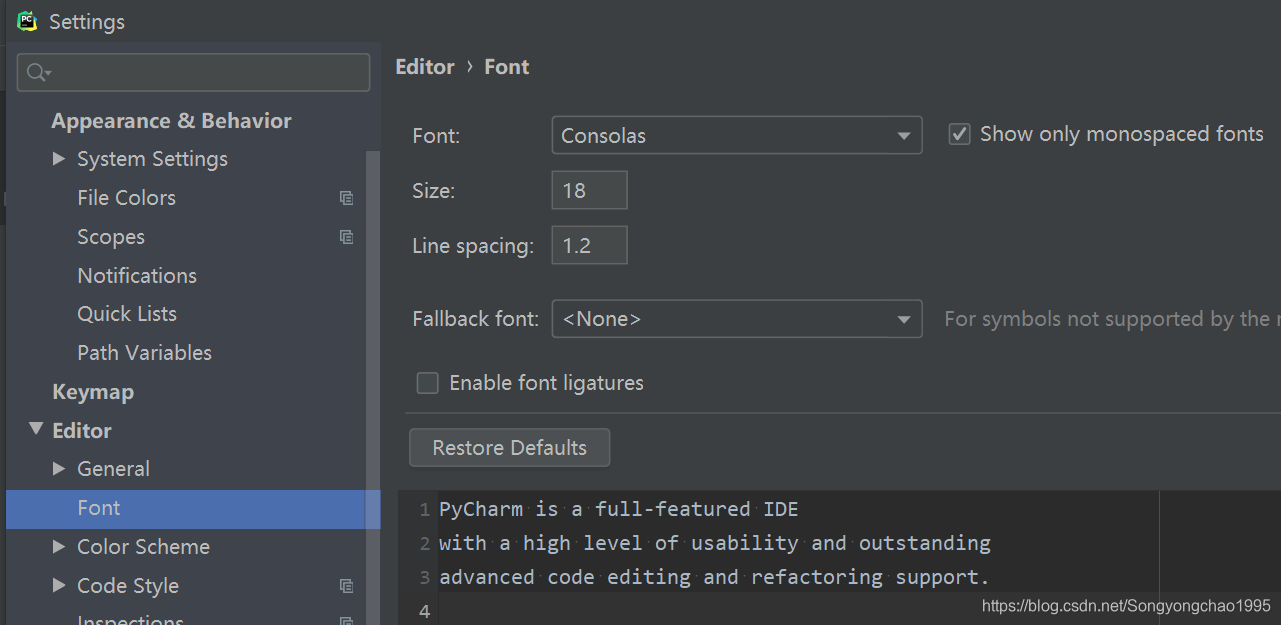Click the Font breadcrumb title
Viewport: 1281px width, 625px height.
[x=507, y=67]
